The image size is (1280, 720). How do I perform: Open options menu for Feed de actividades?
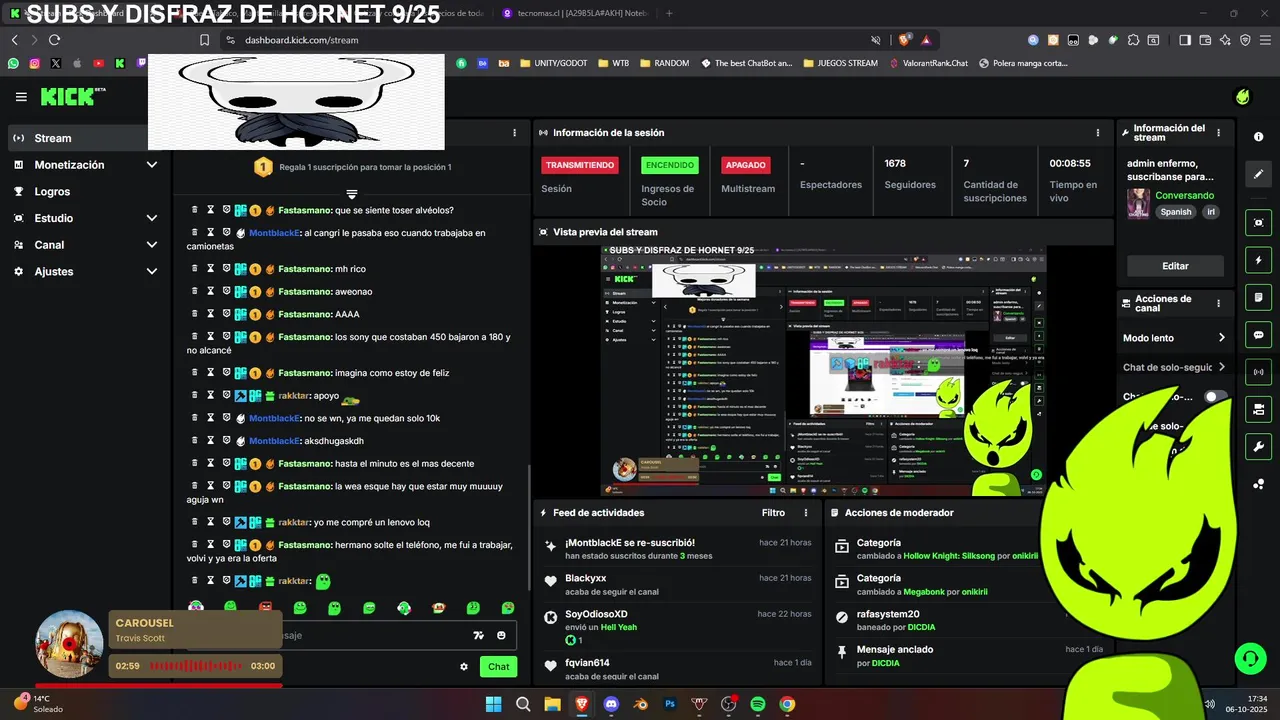point(806,513)
